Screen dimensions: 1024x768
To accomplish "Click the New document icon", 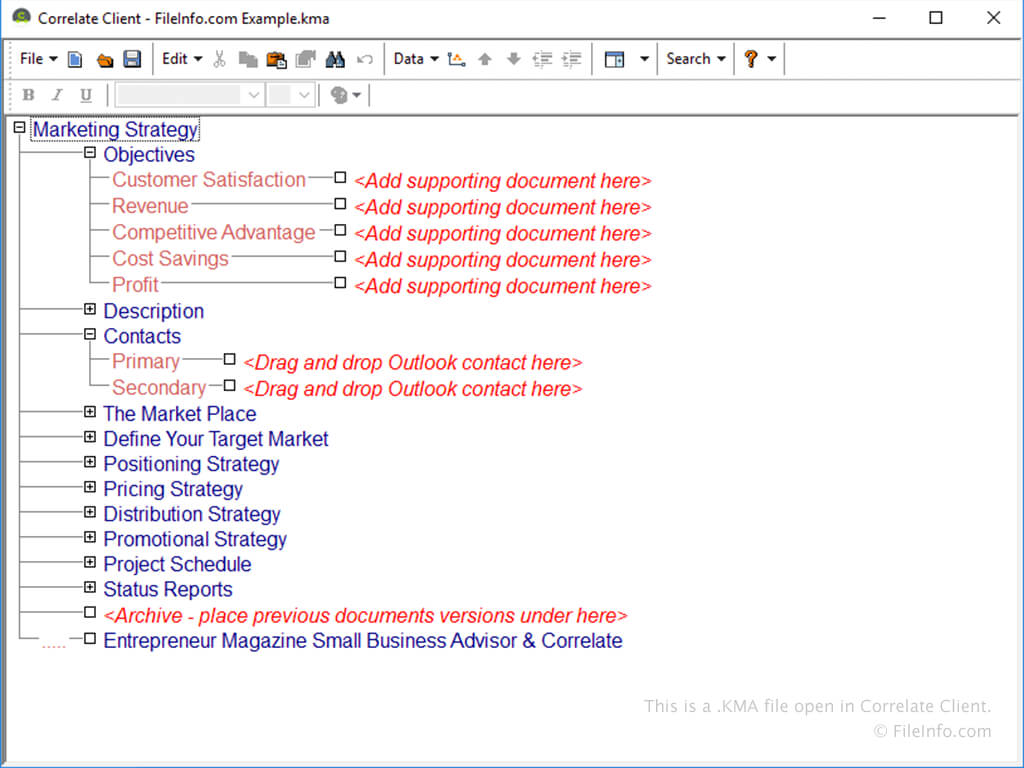I will [x=75, y=59].
